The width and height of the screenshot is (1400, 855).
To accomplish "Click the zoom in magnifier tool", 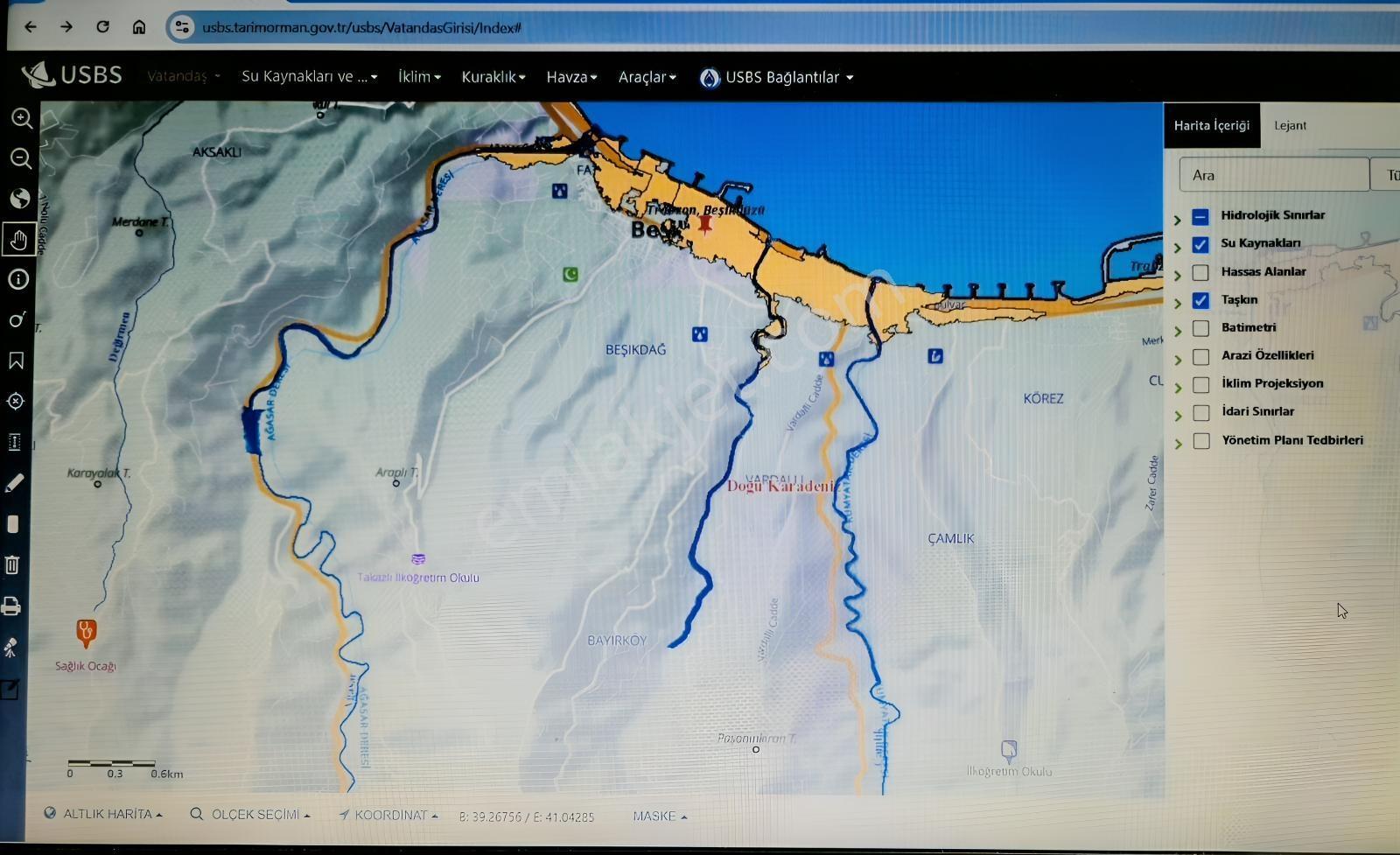I will pyautogui.click(x=21, y=118).
